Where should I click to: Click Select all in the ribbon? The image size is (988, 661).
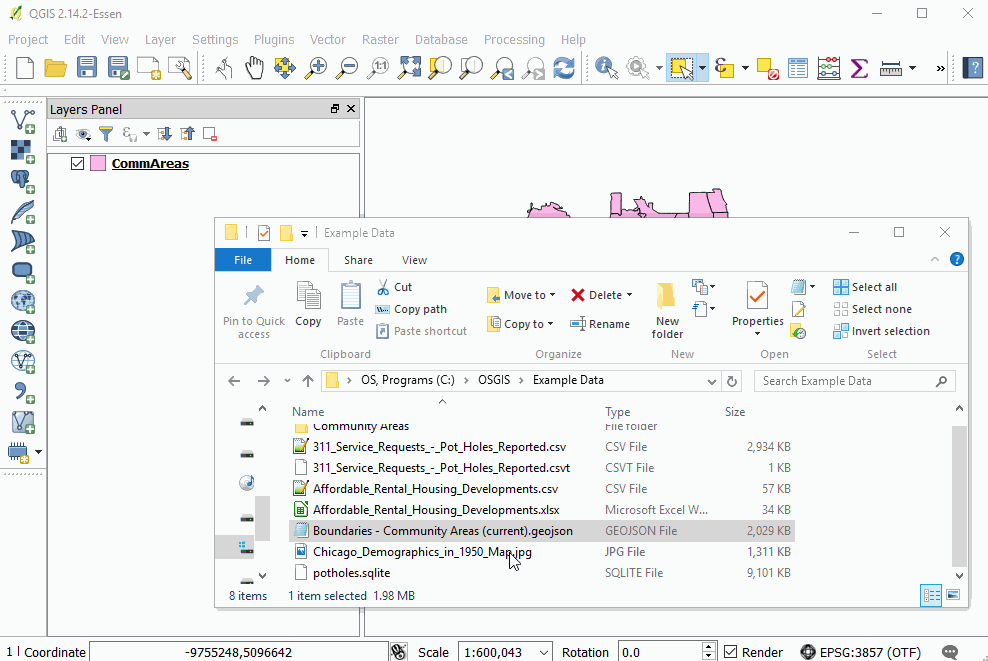(865, 287)
